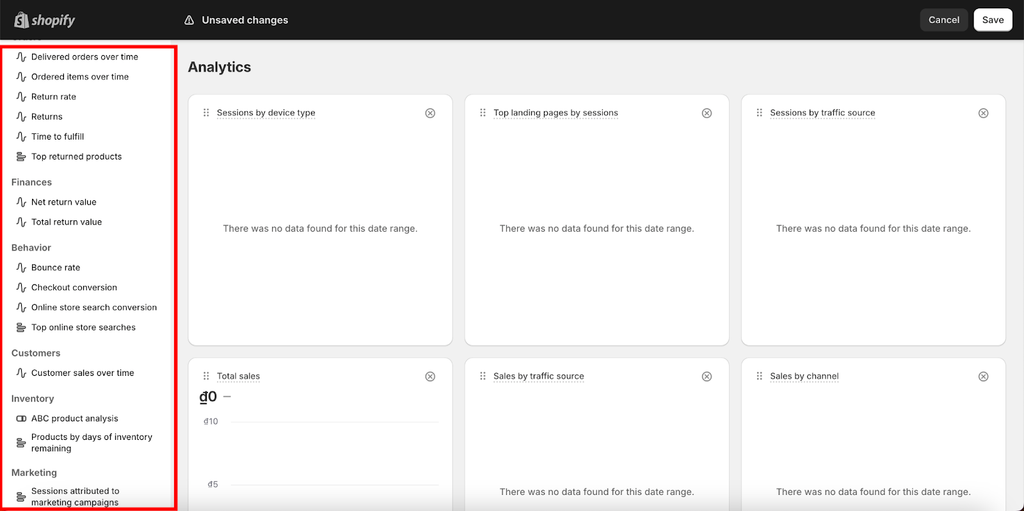Viewport: 1024px width, 511px height.
Task: Select the Total return value metric
Action: (x=67, y=222)
